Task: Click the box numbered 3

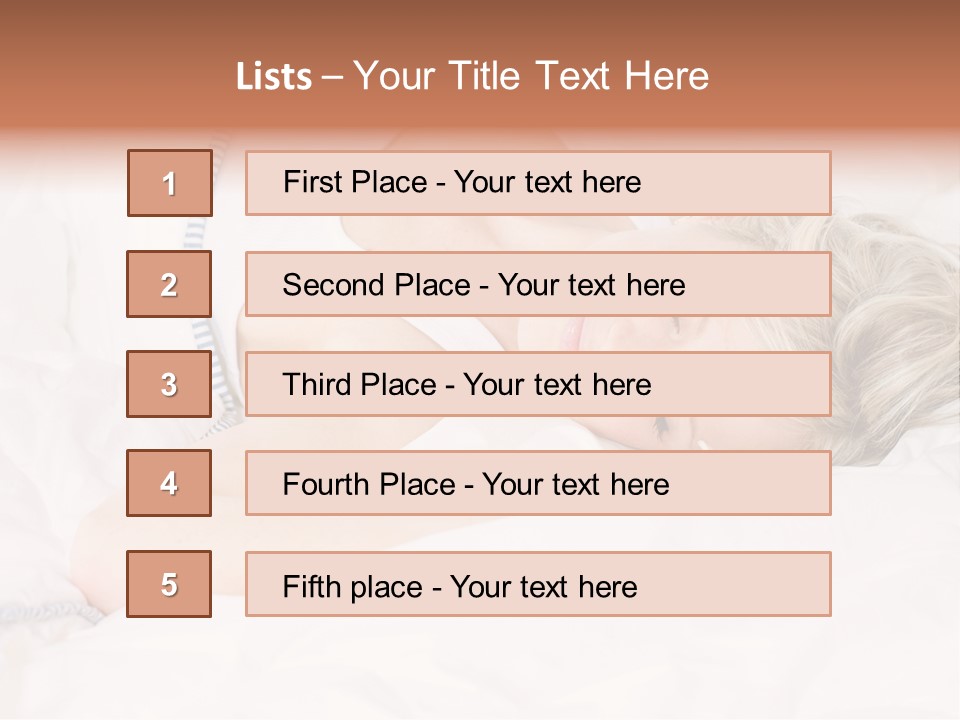Action: point(169,384)
